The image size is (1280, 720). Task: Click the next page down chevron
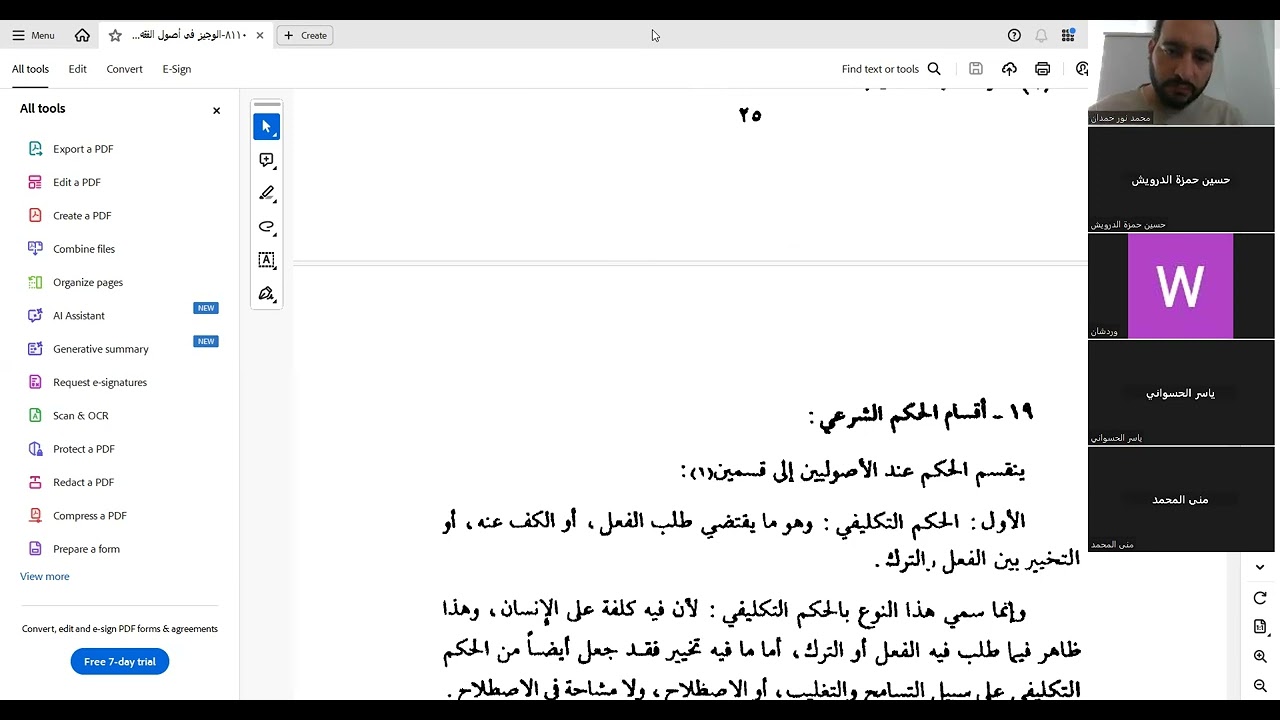point(1260,567)
